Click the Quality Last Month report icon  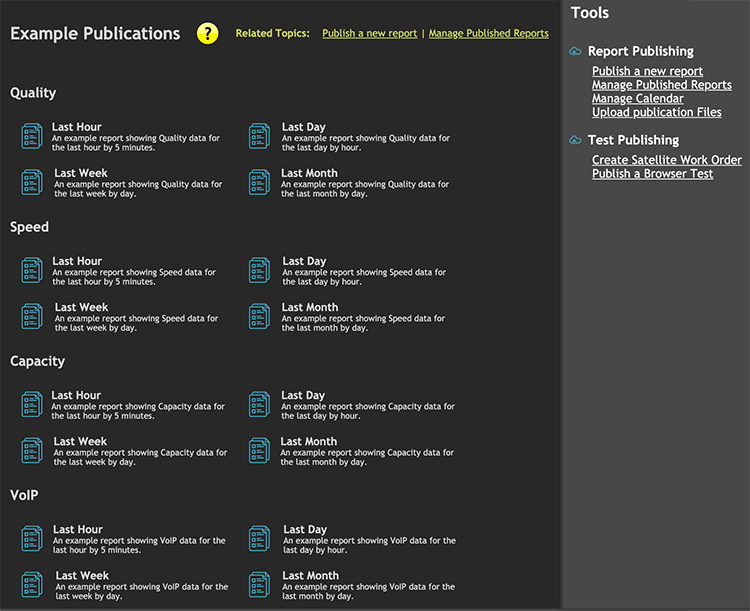tap(260, 182)
